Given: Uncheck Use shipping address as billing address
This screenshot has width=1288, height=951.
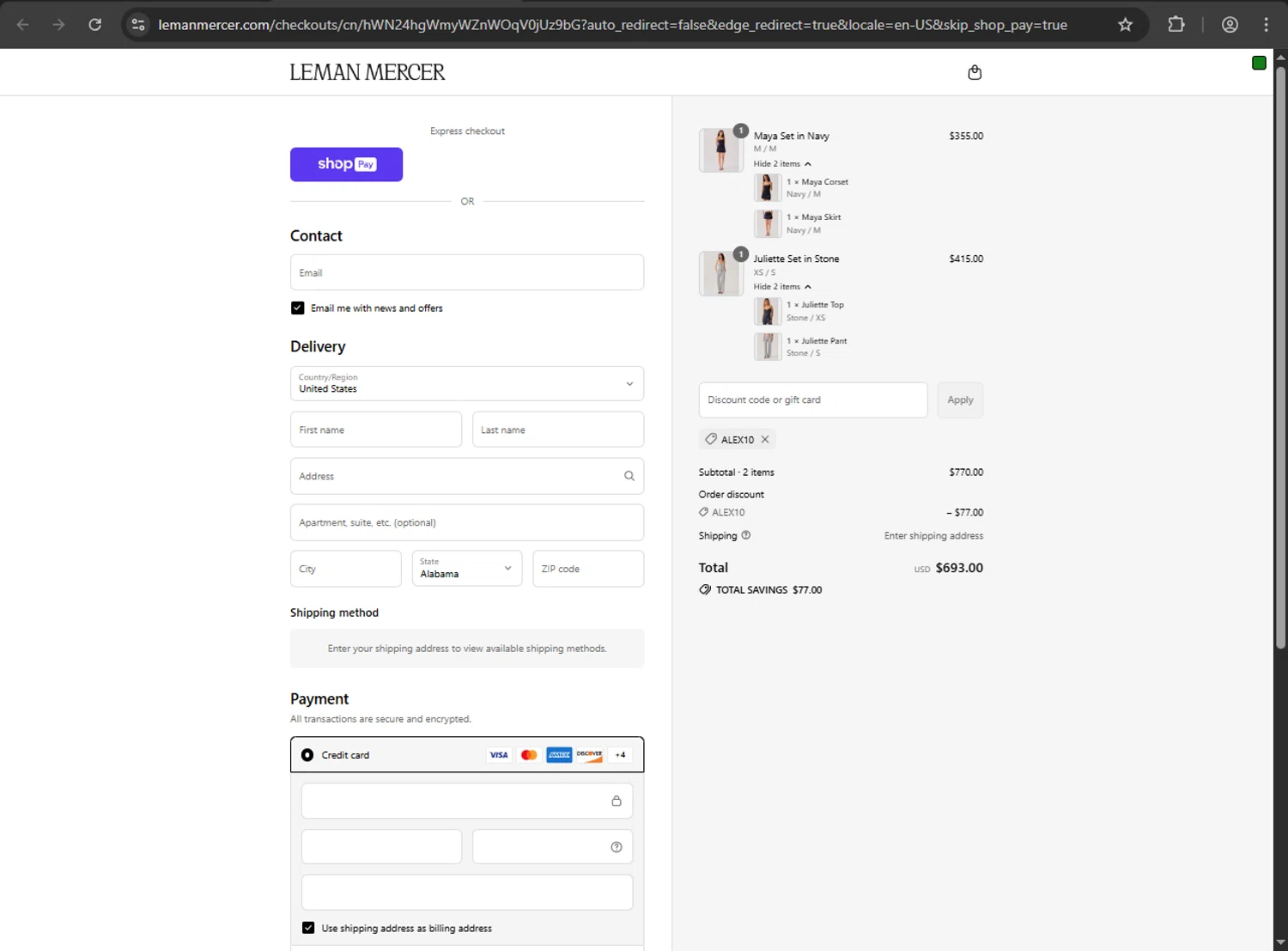Looking at the screenshot, I should pos(308,928).
